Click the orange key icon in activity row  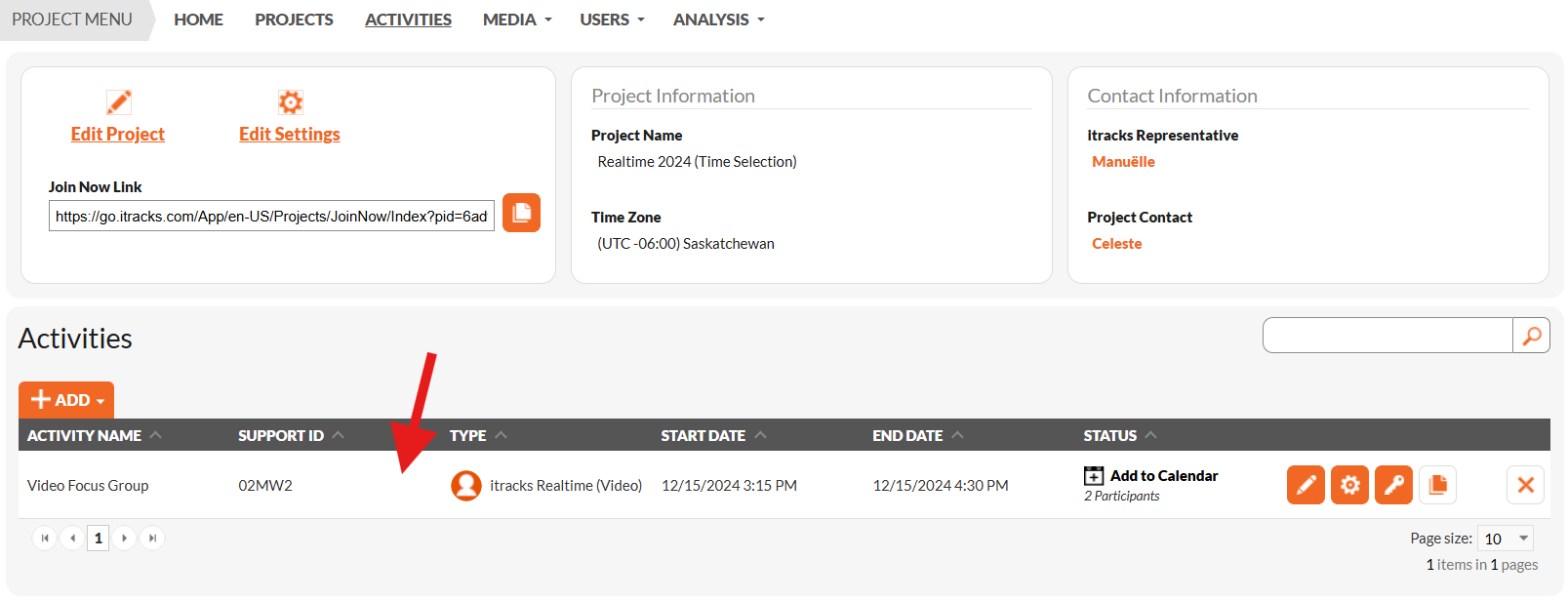tap(1393, 485)
